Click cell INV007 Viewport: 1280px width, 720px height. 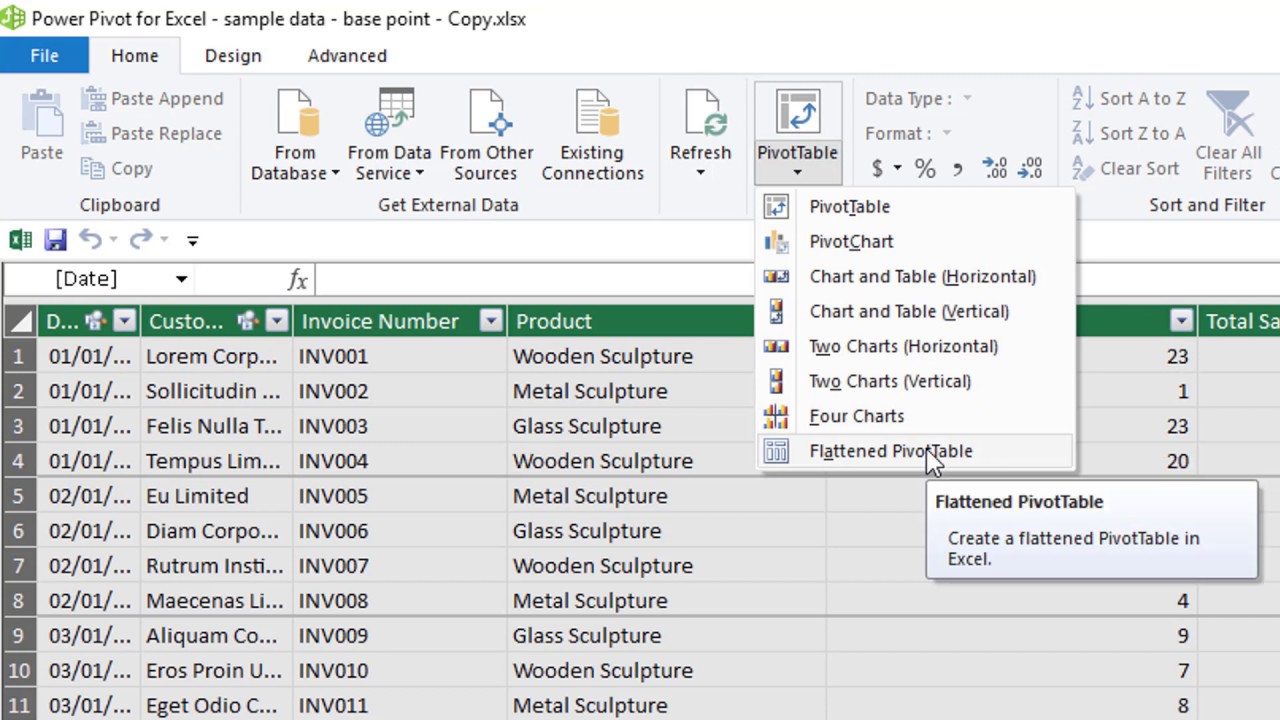(x=400, y=566)
